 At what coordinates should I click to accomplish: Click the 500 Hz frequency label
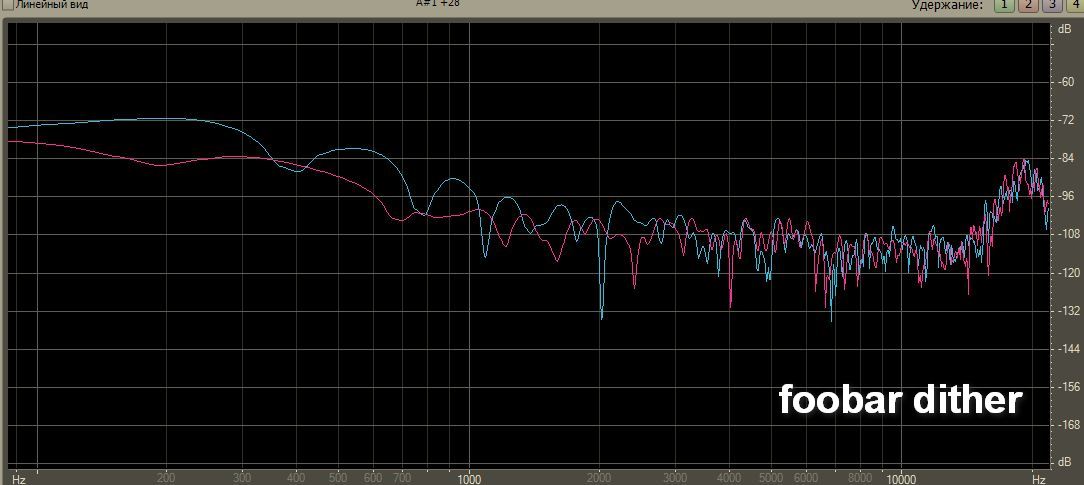click(x=338, y=478)
